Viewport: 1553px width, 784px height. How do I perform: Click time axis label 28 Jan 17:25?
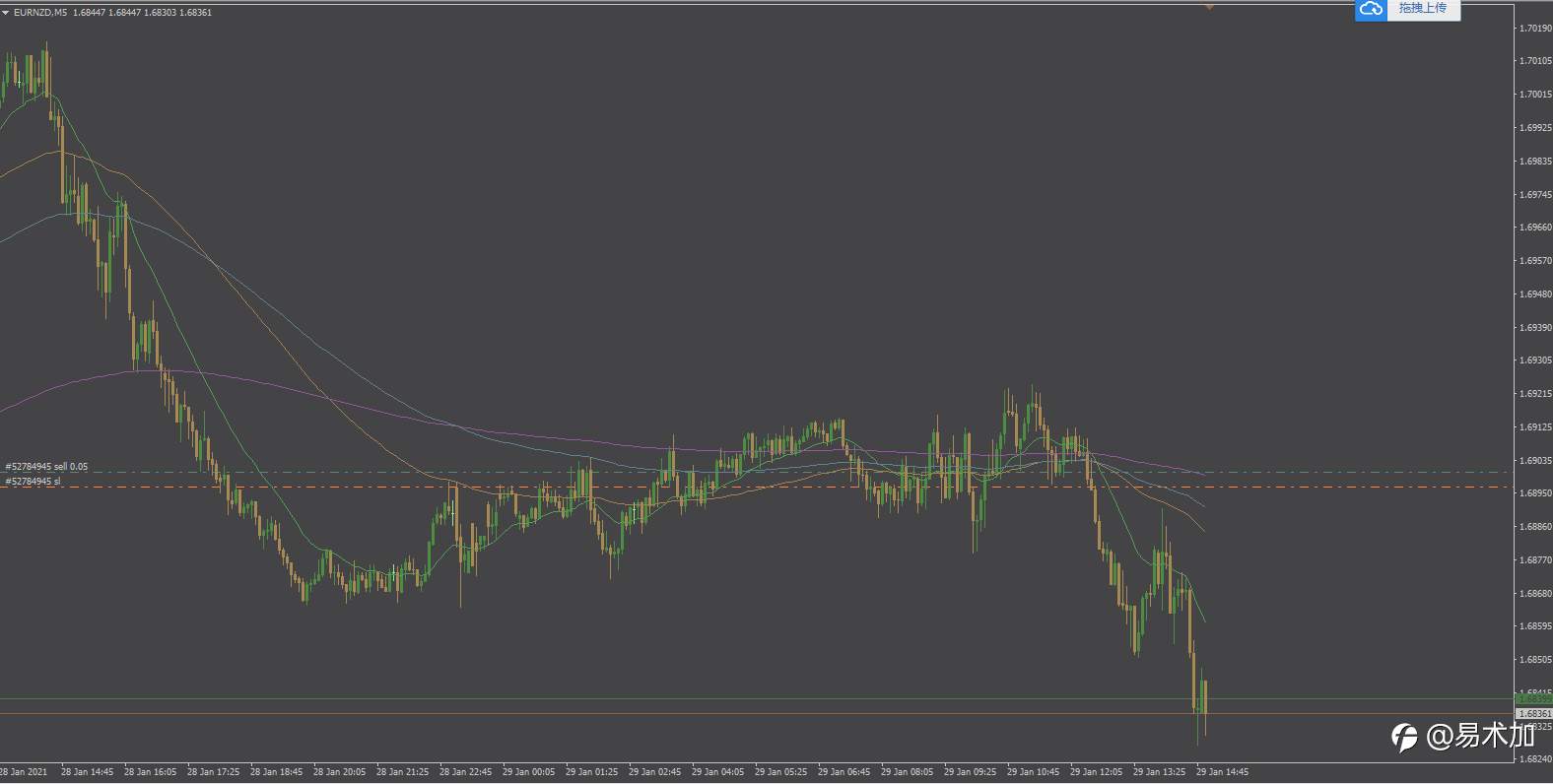tap(213, 772)
